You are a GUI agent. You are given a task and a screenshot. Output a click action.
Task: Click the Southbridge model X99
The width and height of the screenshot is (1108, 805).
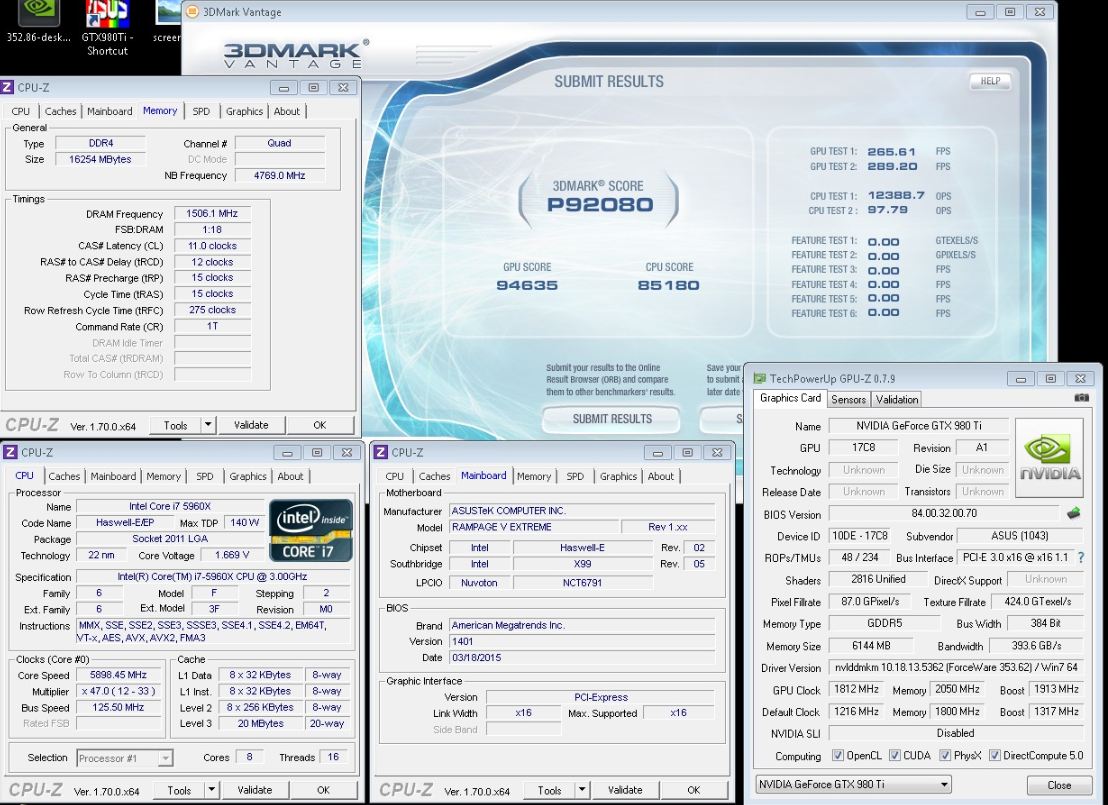point(582,564)
